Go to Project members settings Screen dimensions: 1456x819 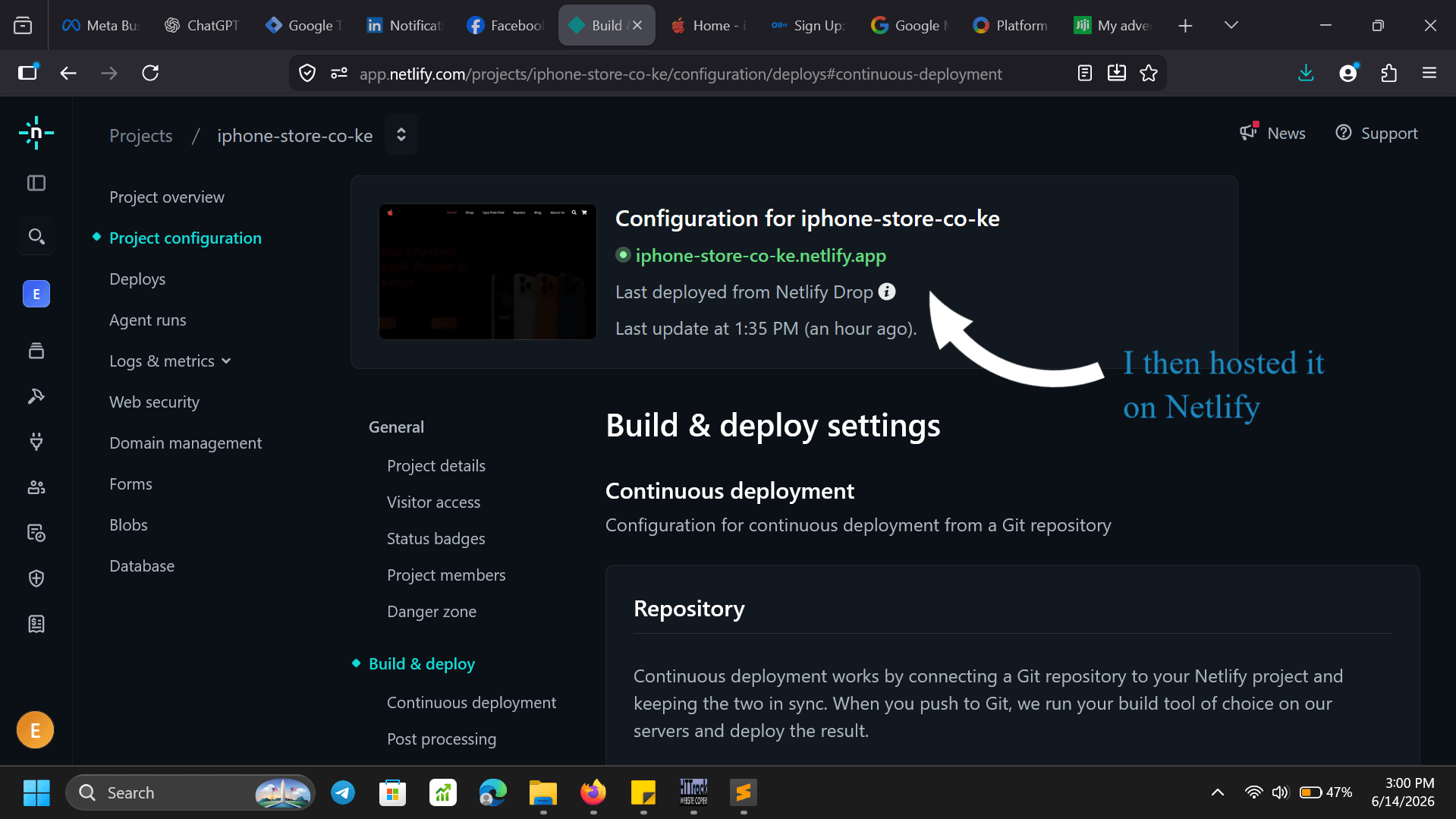(x=446, y=575)
